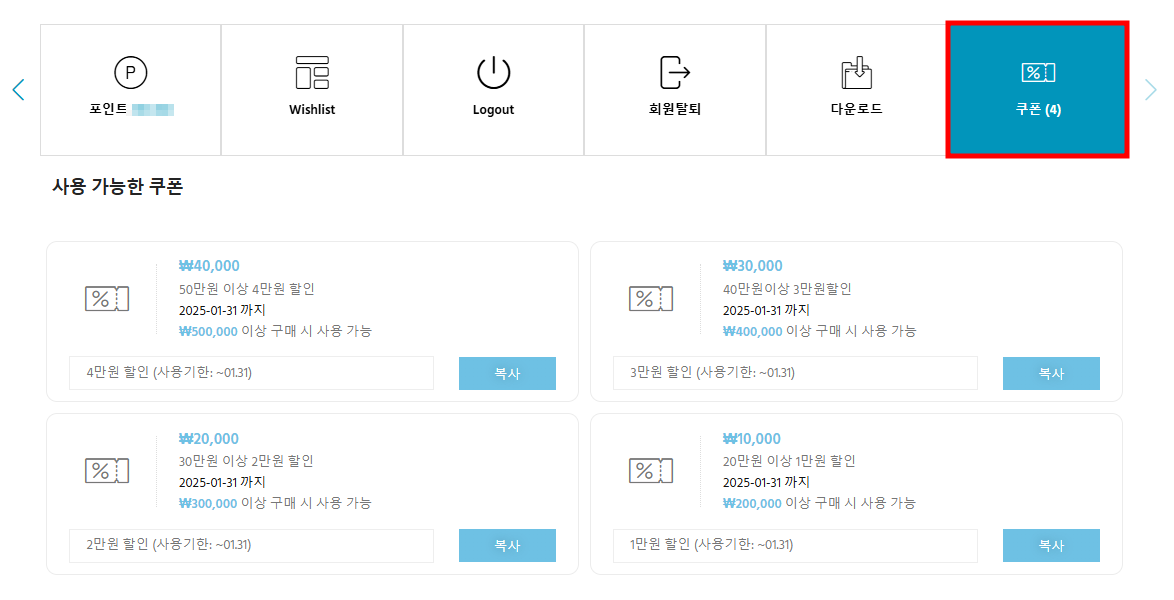
Task: Click the 4만원 할인 coupon code field
Action: tap(251, 373)
